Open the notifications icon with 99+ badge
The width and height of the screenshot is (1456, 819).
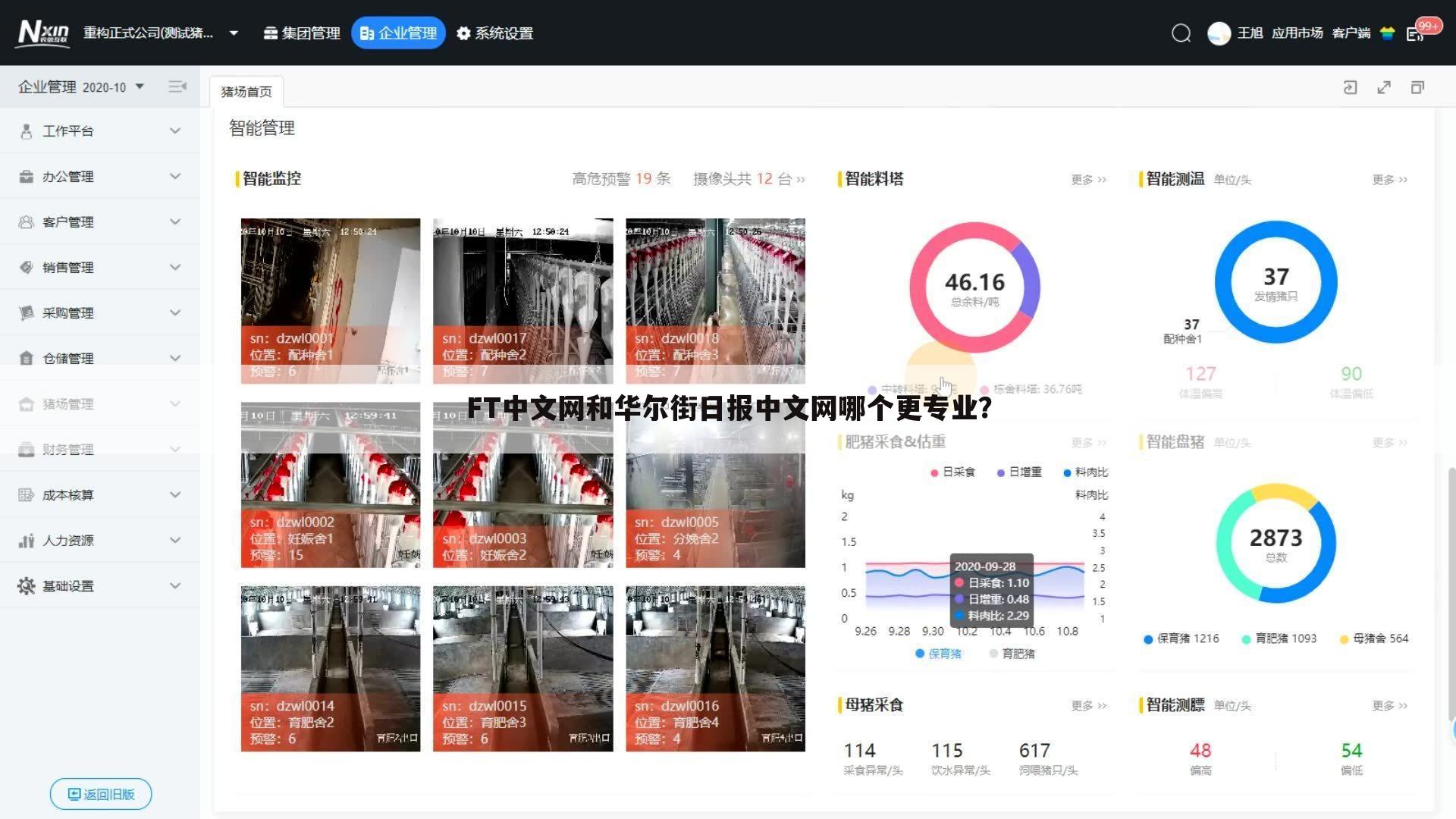[x=1415, y=33]
